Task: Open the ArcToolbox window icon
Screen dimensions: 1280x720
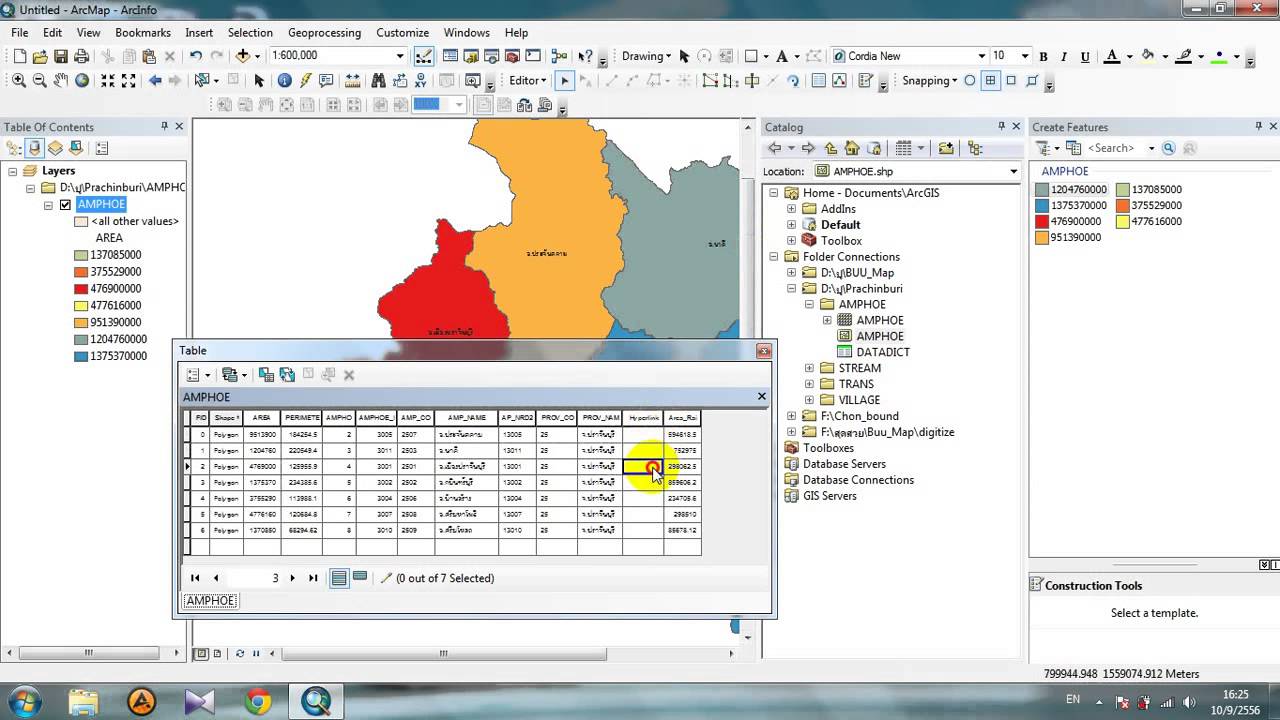Action: [x=512, y=56]
